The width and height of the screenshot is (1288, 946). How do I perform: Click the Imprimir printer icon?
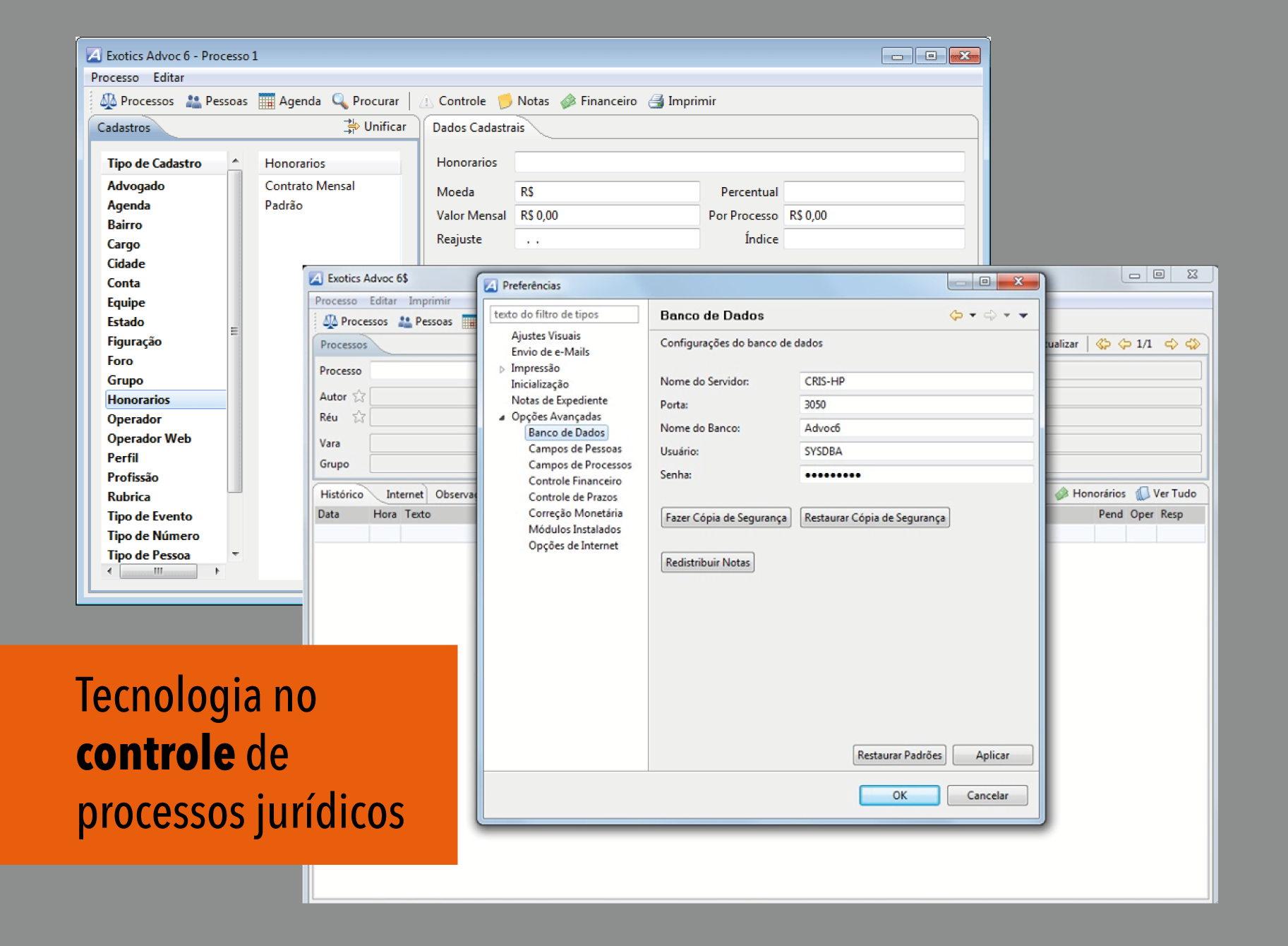(x=656, y=101)
